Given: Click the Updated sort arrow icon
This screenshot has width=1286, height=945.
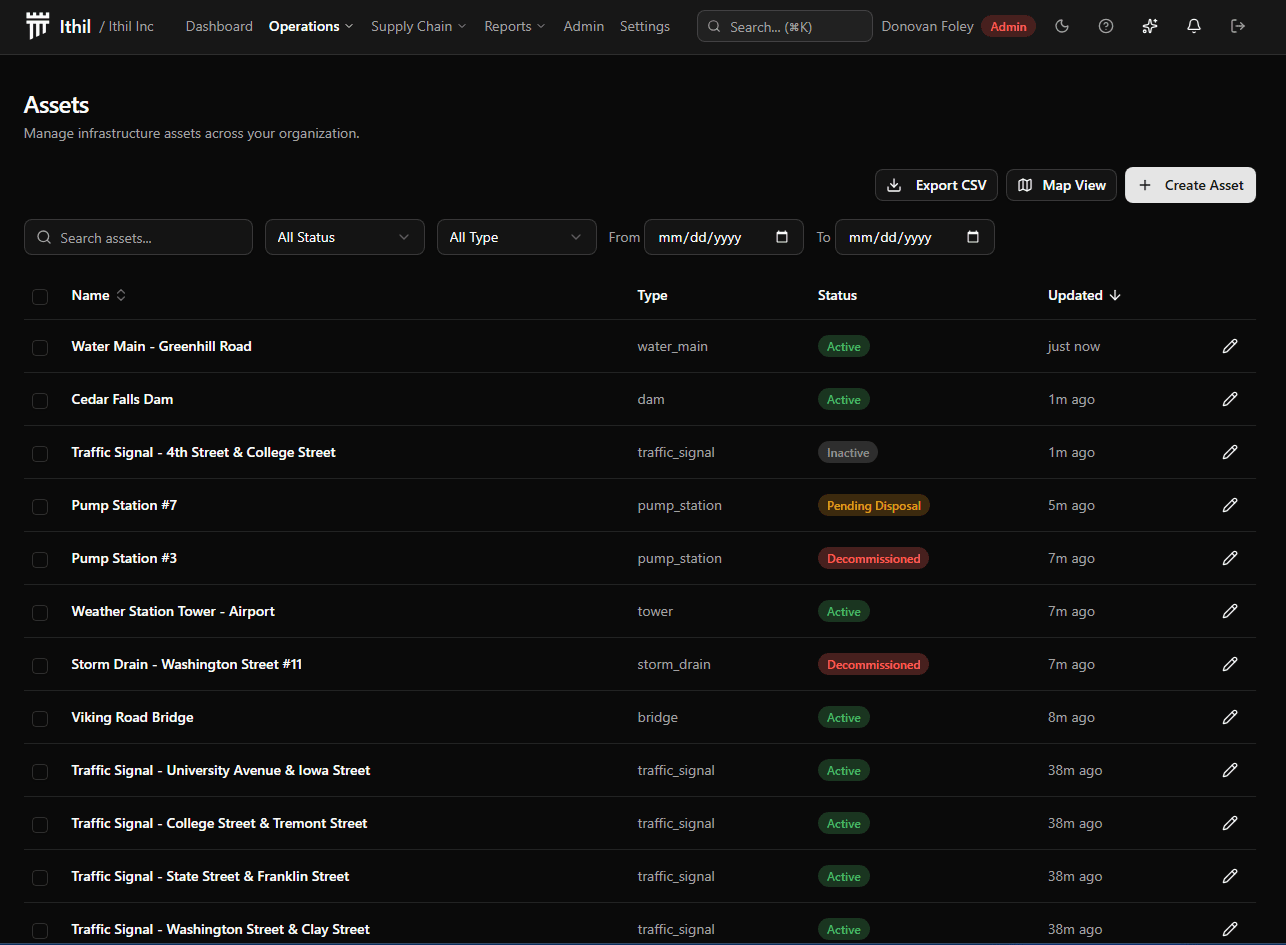Looking at the screenshot, I should click(1115, 295).
